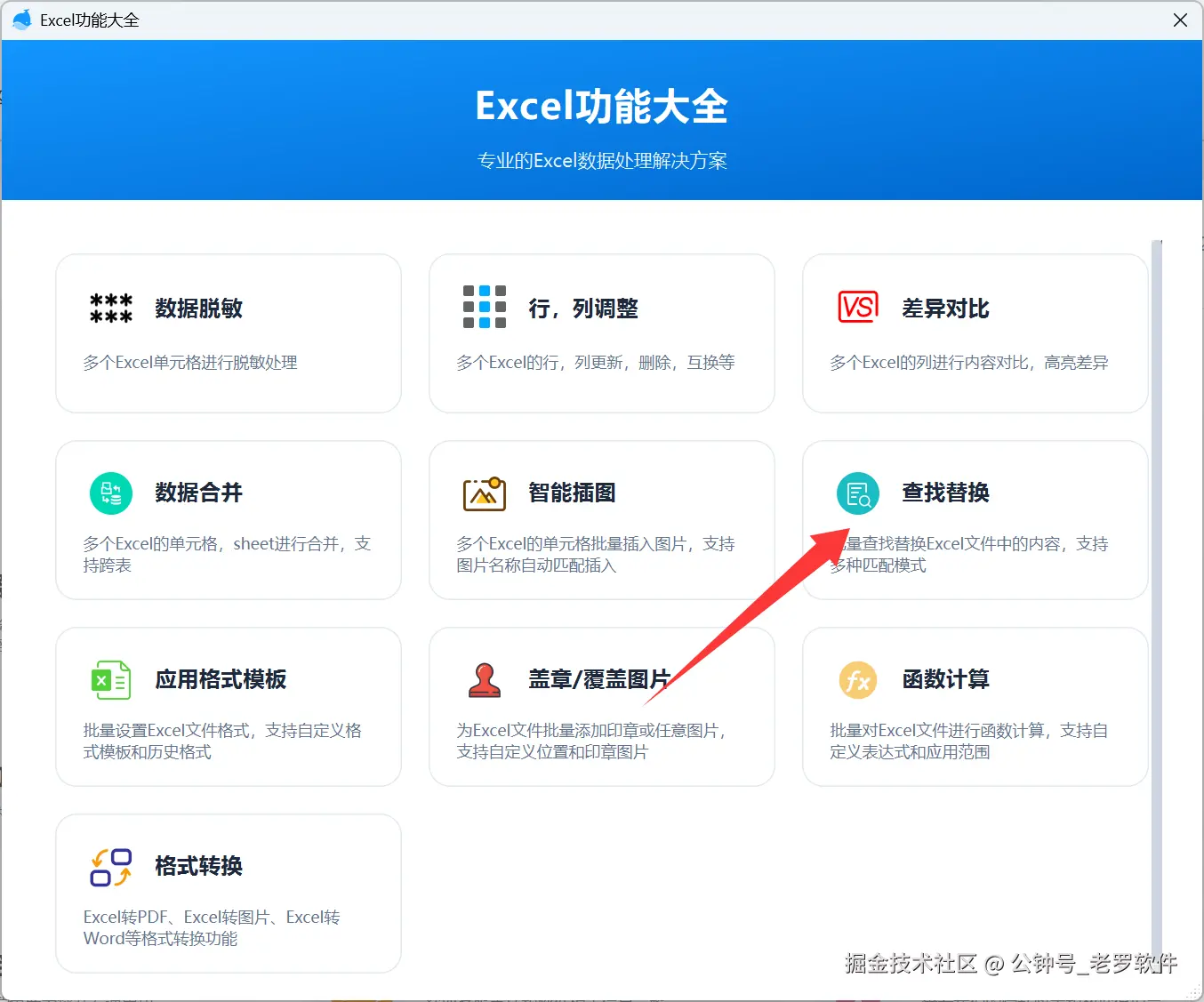1204x1002 pixels.
Task: Click the green merge icon for 数据合并
Action: [111, 493]
